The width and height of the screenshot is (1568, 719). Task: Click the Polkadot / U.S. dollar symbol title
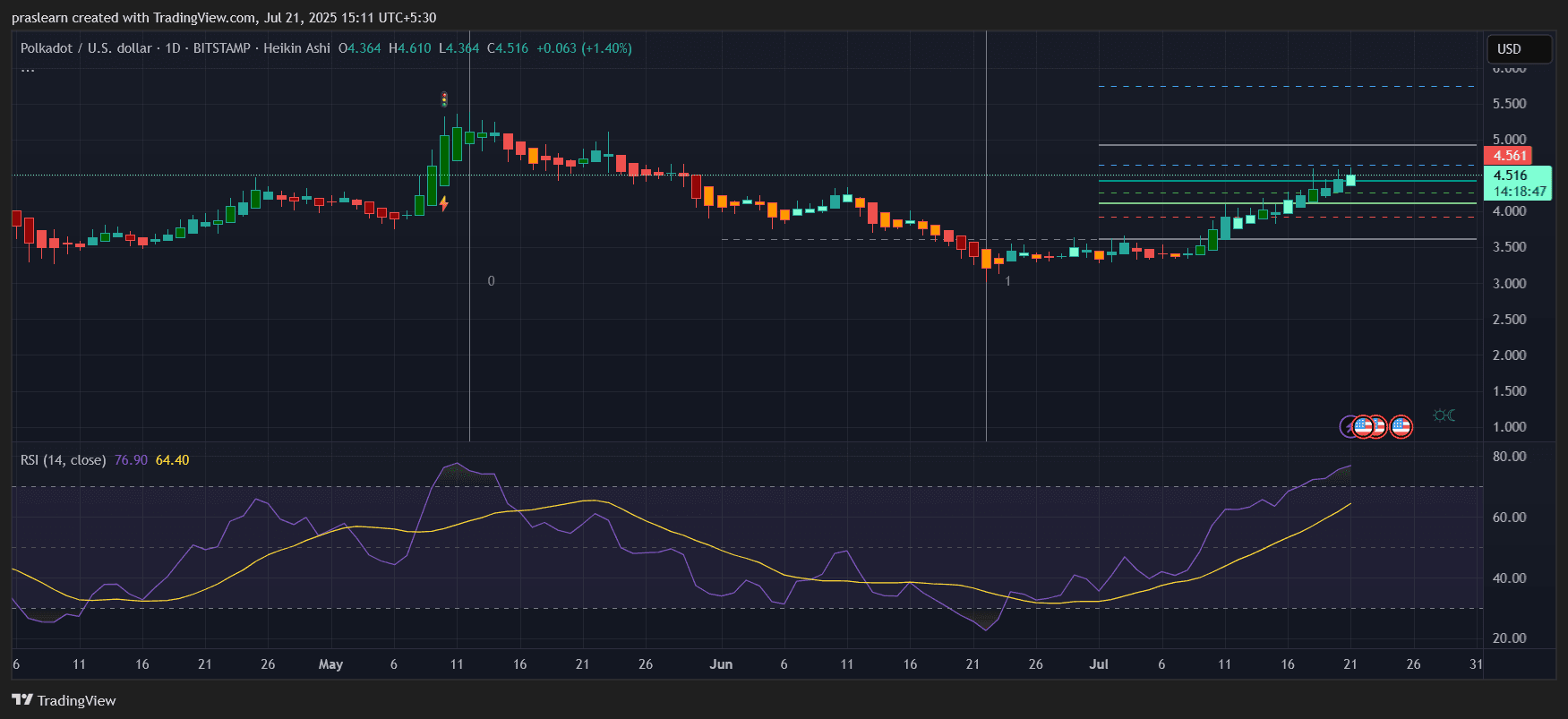tap(86, 48)
